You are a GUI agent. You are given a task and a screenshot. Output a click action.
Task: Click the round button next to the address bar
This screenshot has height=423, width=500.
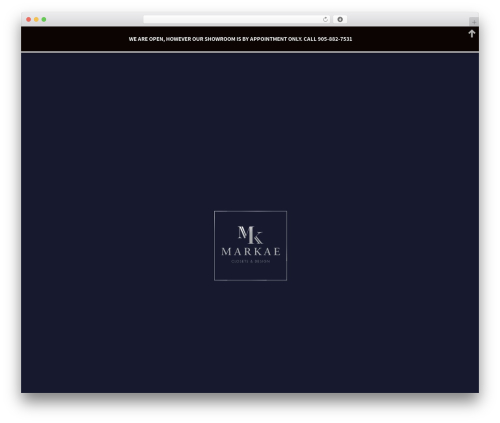[340, 20]
